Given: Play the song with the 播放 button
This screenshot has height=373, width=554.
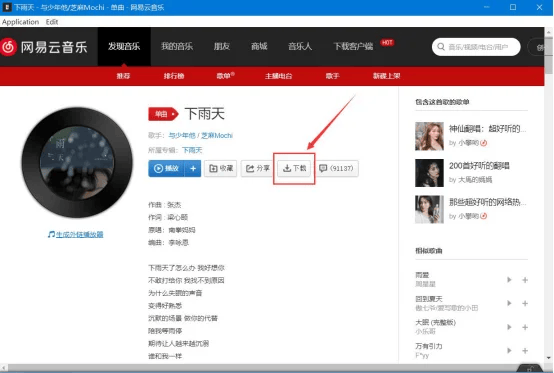Looking at the screenshot, I should point(166,168).
